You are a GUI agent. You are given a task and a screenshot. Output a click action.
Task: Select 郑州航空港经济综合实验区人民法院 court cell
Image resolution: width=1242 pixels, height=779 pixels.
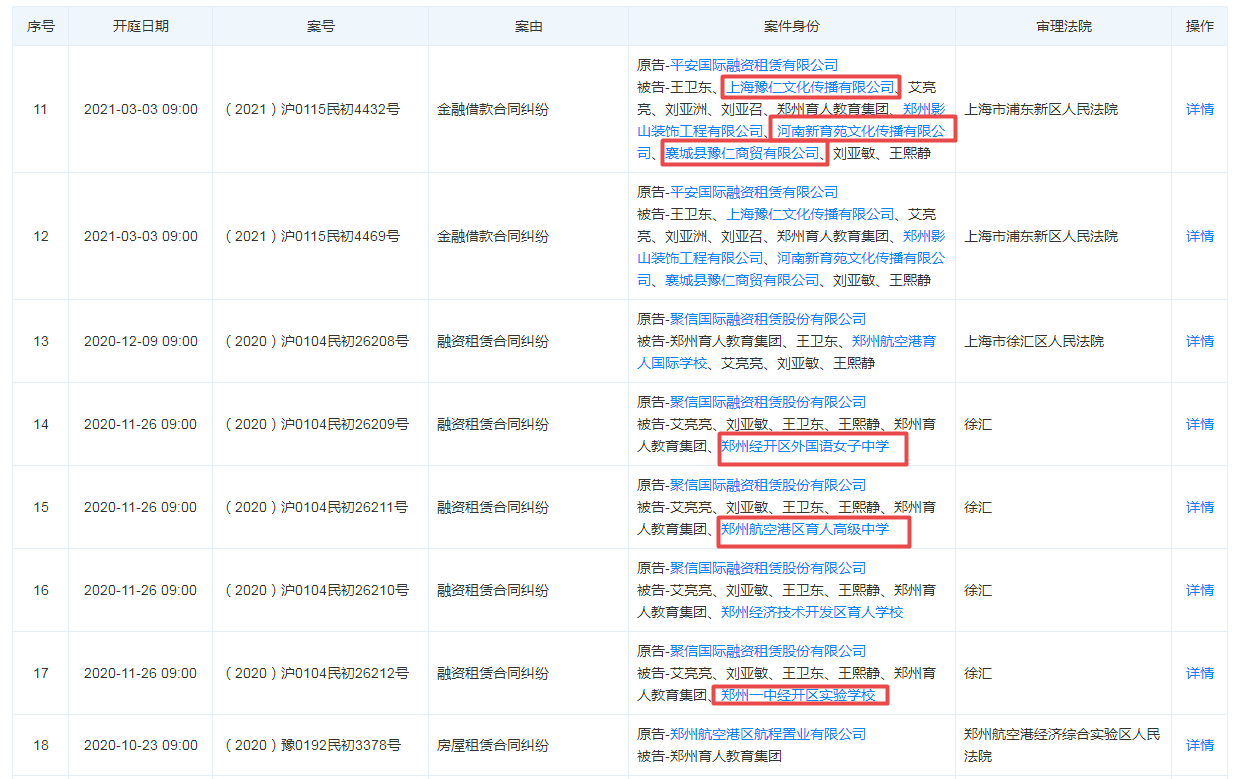[x=1063, y=745]
